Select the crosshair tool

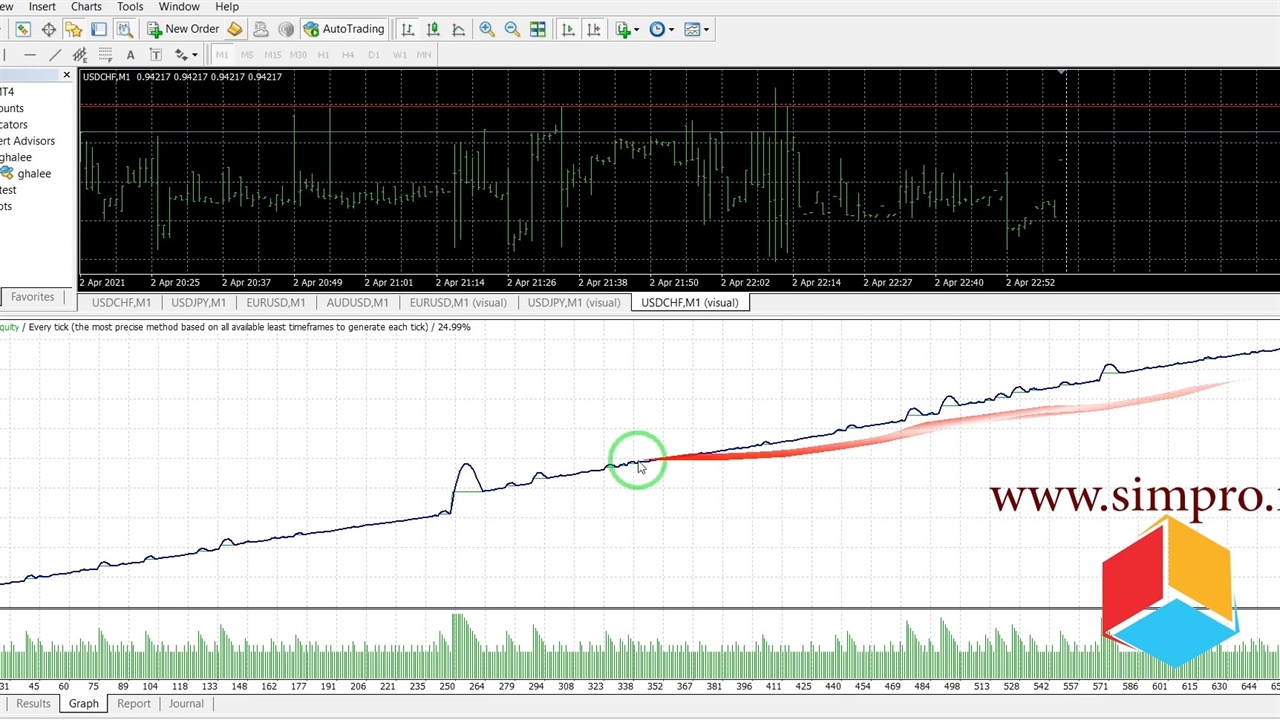point(48,29)
